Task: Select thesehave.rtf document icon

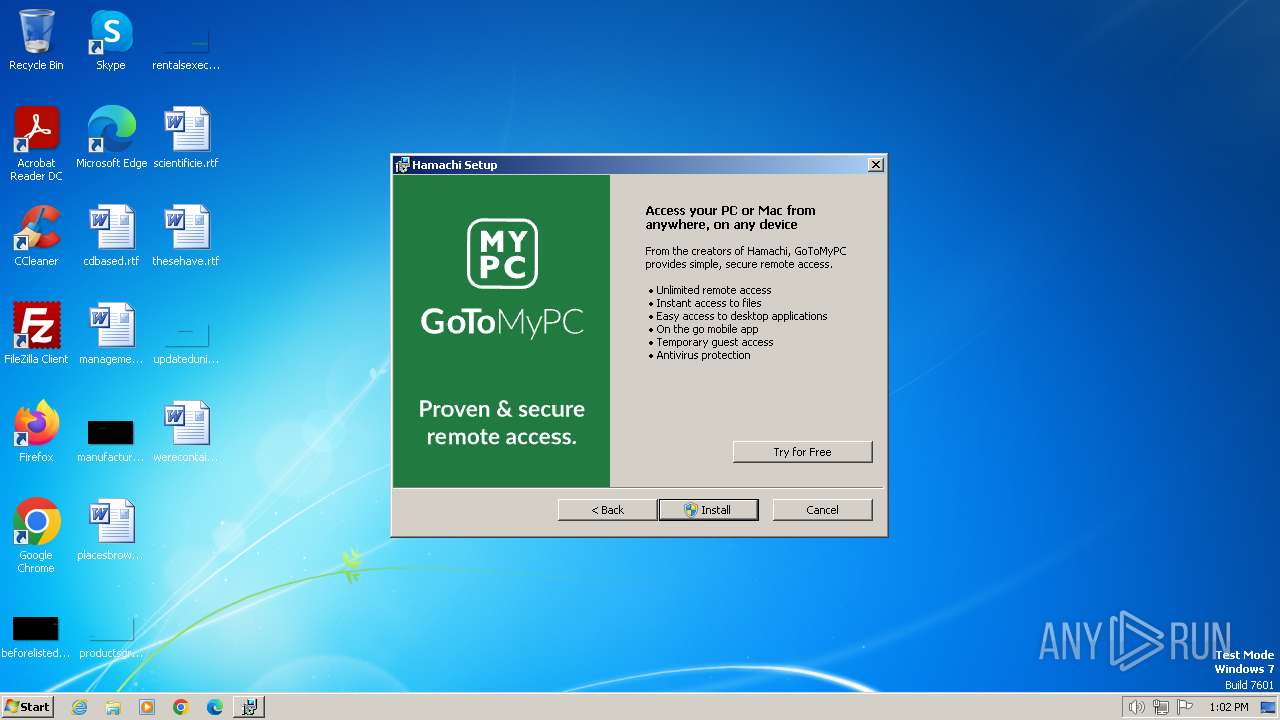Action: [186, 236]
